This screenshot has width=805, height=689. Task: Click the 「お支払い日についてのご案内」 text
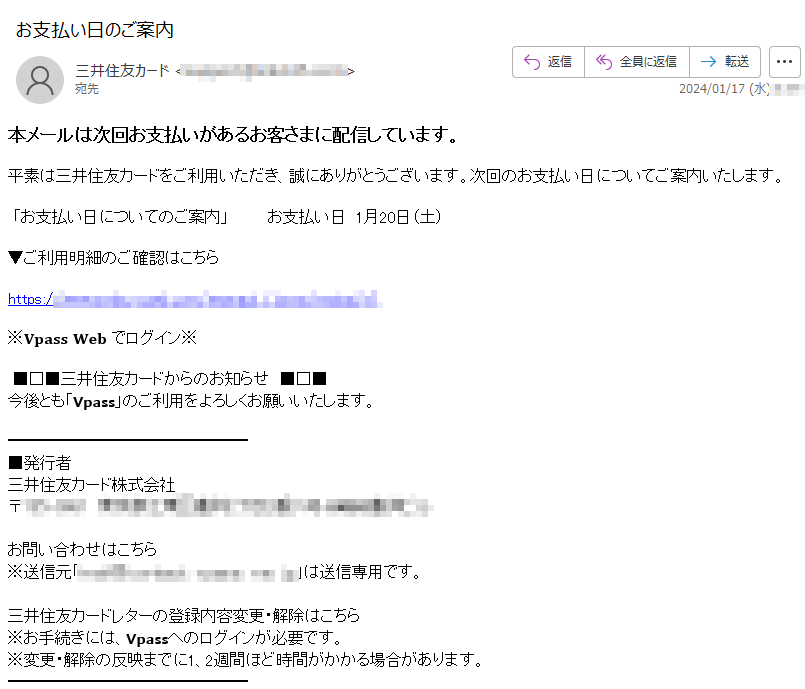(119, 217)
